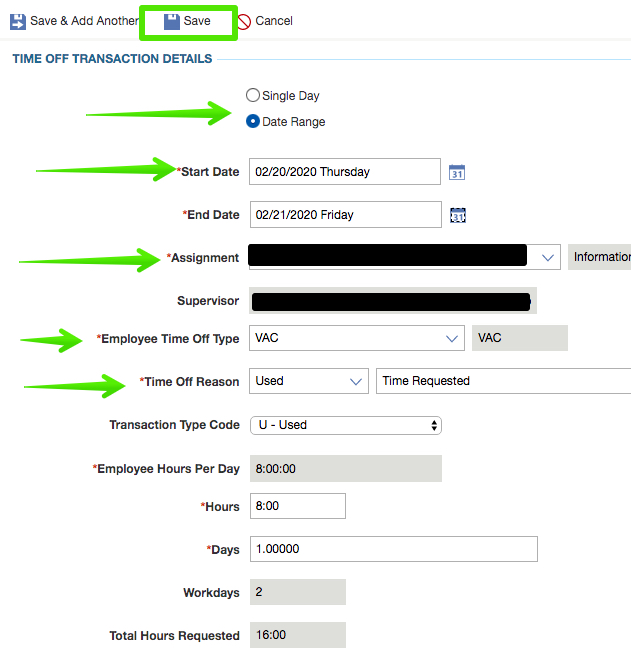Click the Assignment label
The height and width of the screenshot is (661, 631).
click(x=203, y=258)
